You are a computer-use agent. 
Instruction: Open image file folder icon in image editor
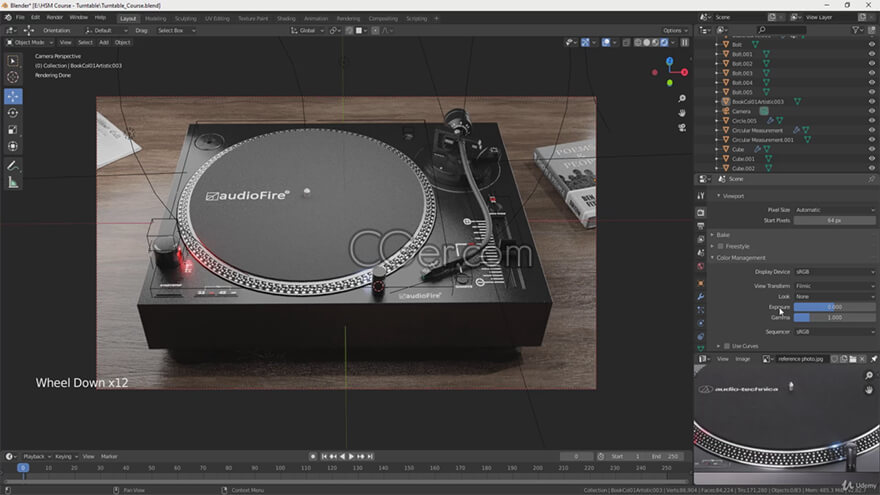853,359
